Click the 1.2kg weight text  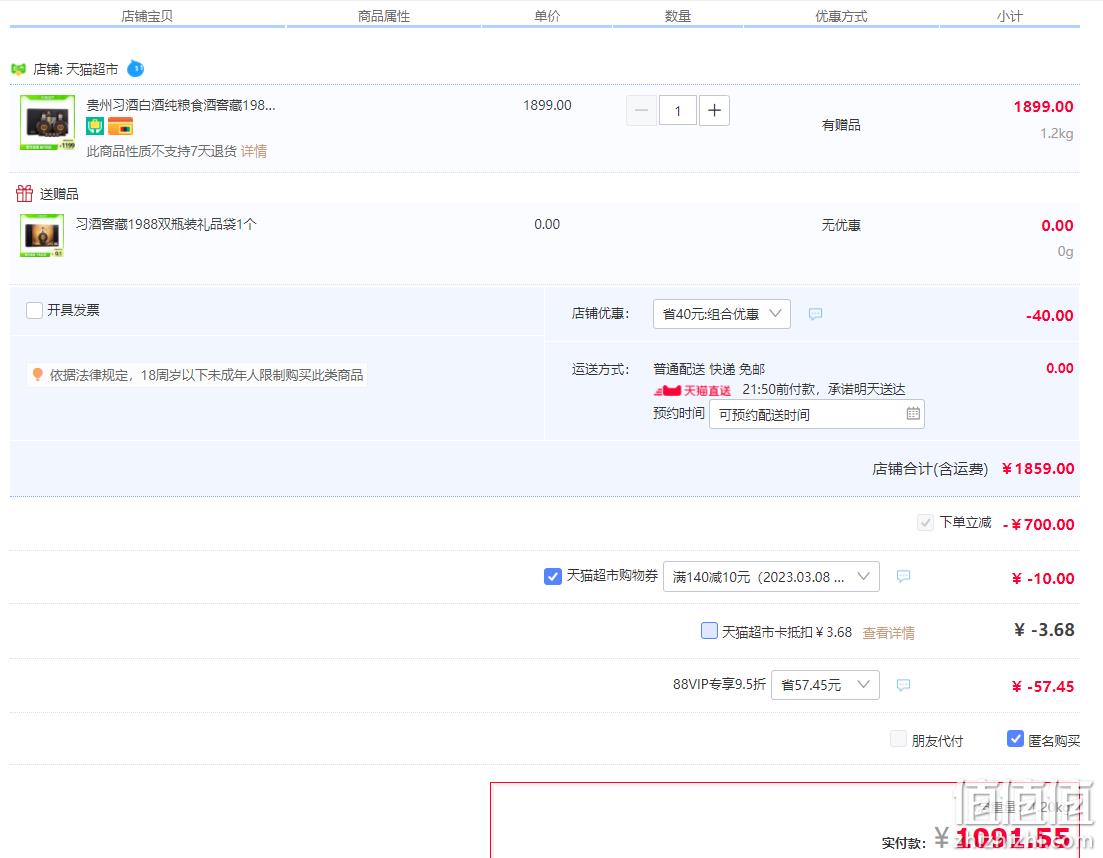click(1057, 134)
